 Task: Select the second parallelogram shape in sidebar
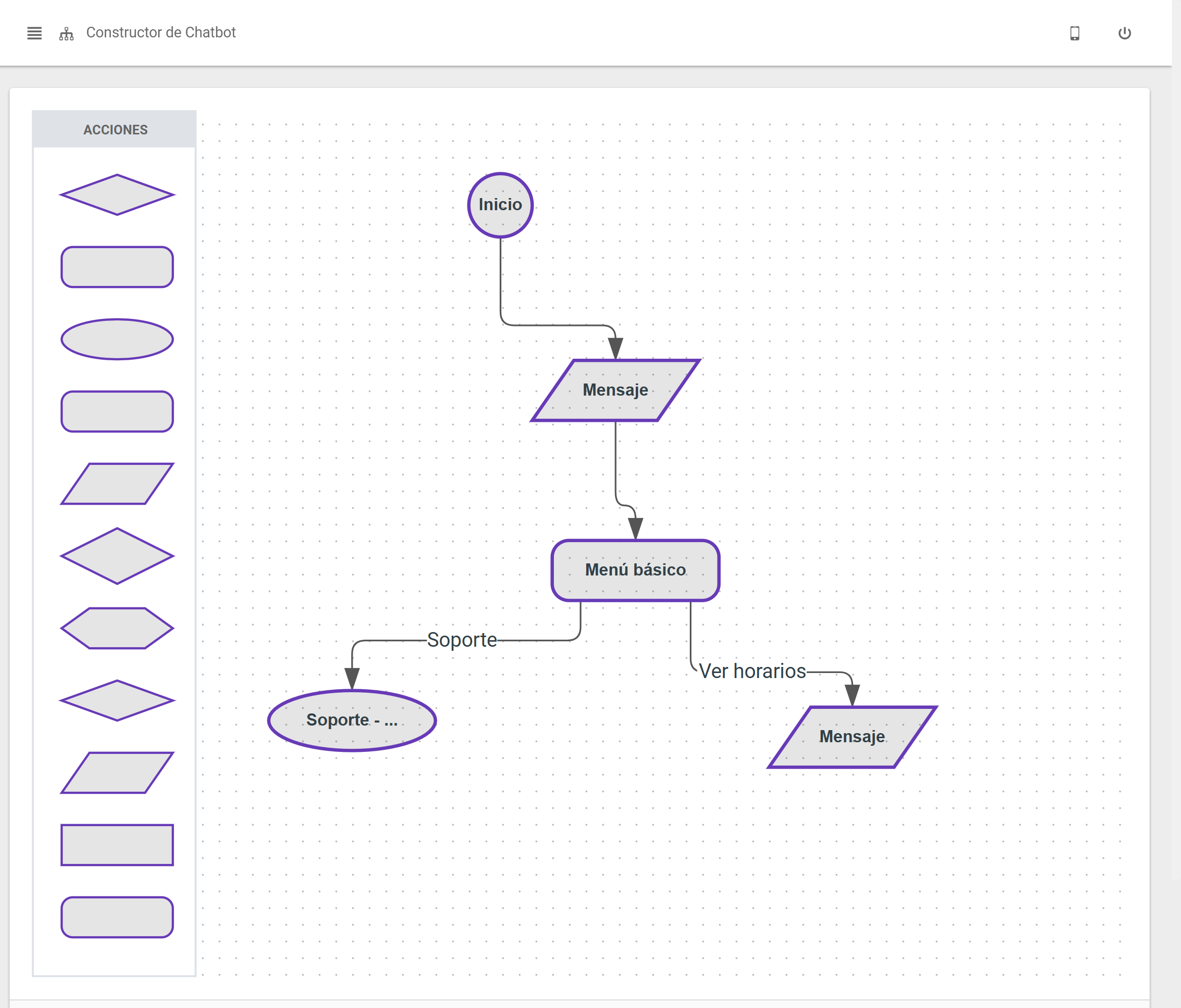117,773
